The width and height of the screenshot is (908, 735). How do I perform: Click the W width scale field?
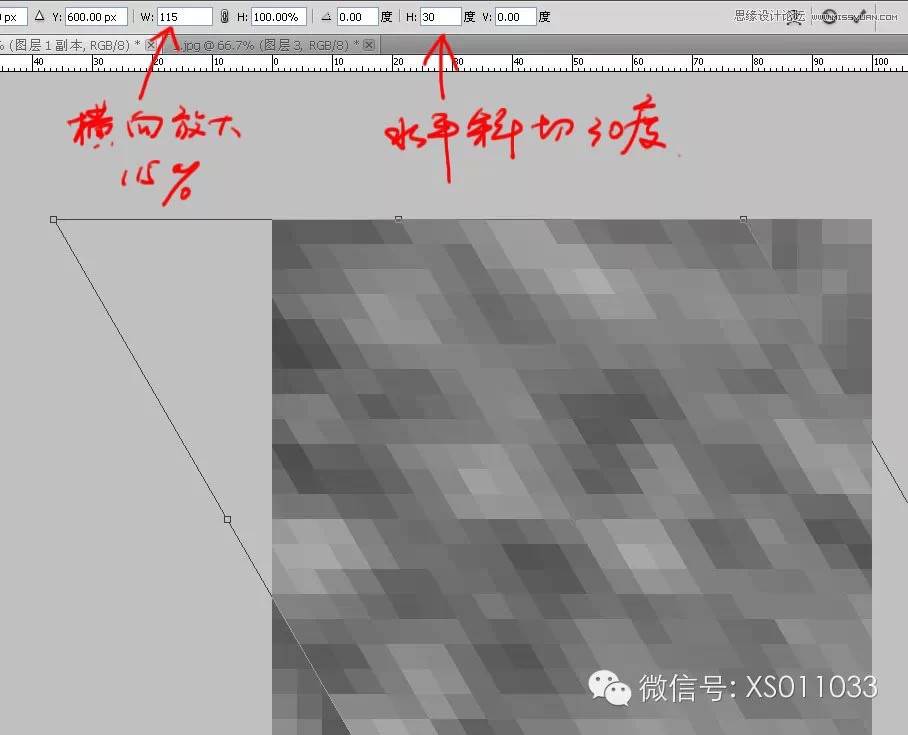pos(185,17)
